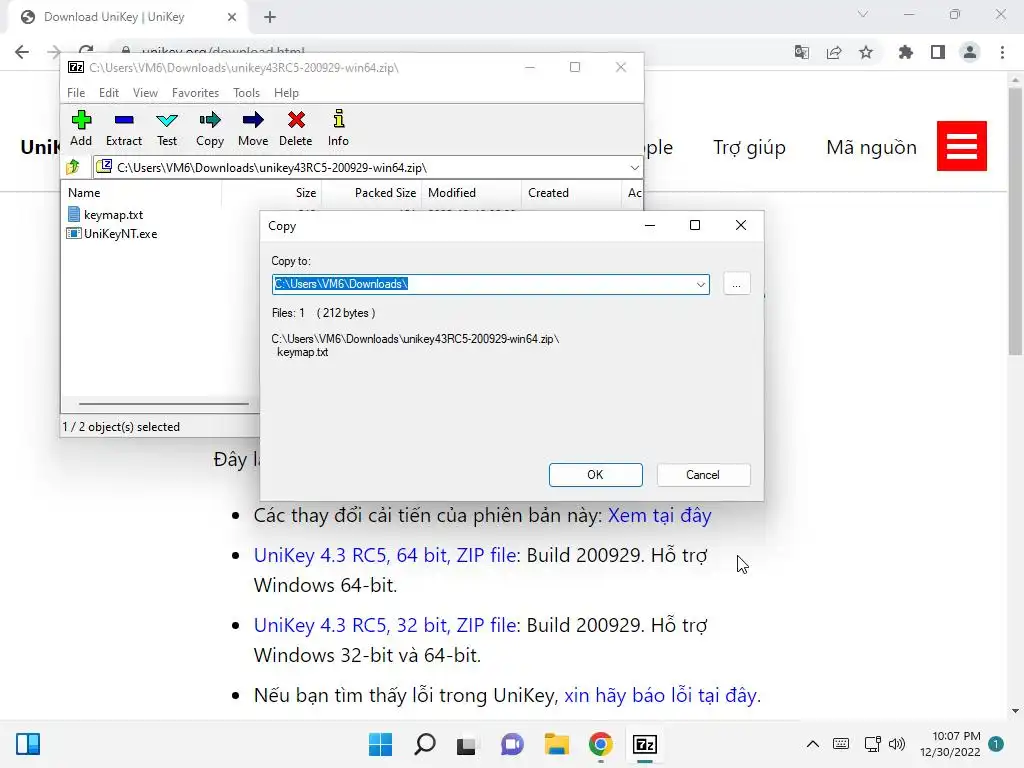Open Chrome profile avatar
This screenshot has width=1024, height=768.
[970, 52]
